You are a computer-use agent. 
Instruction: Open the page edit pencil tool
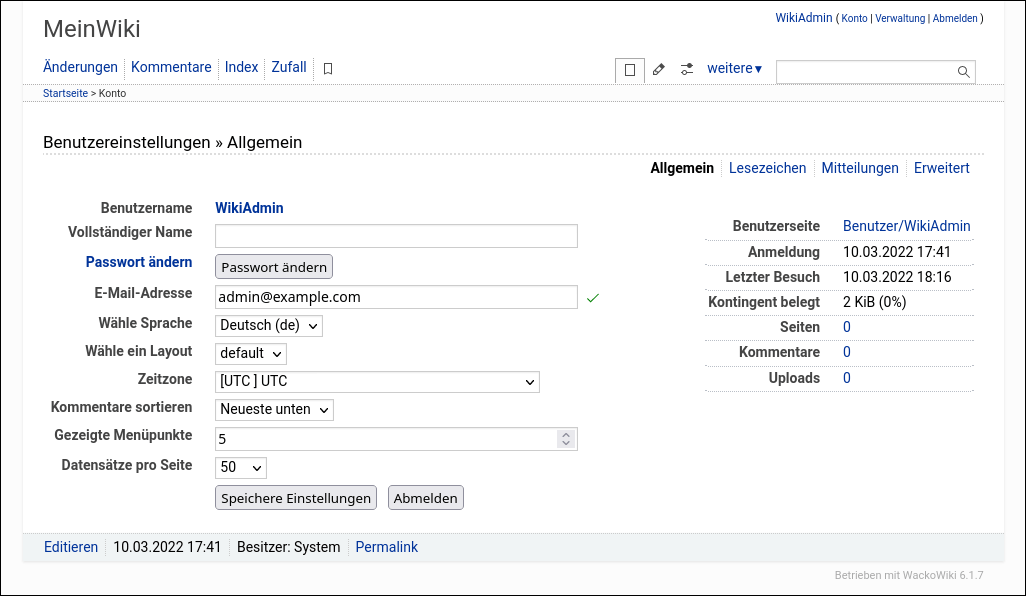[658, 69]
